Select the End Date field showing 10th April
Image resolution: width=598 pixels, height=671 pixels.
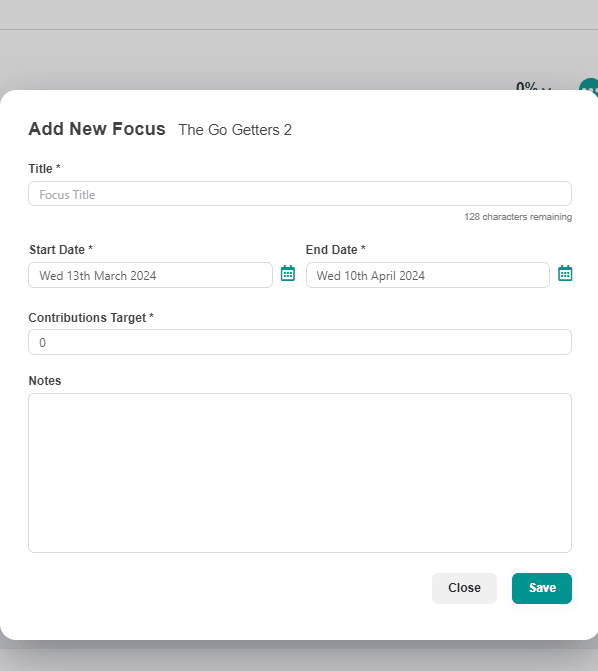click(428, 275)
